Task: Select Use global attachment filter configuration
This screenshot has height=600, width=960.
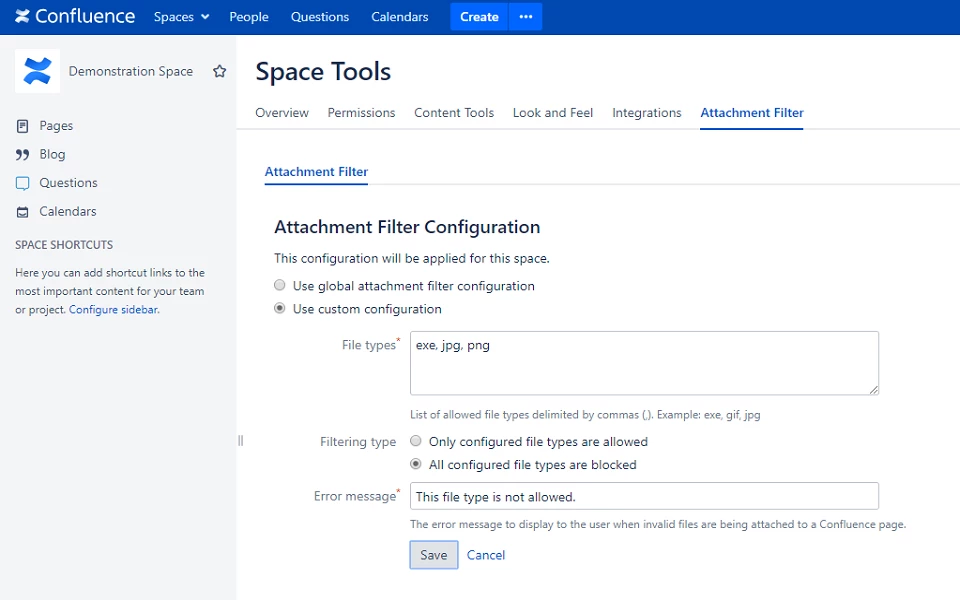Action: coord(280,286)
